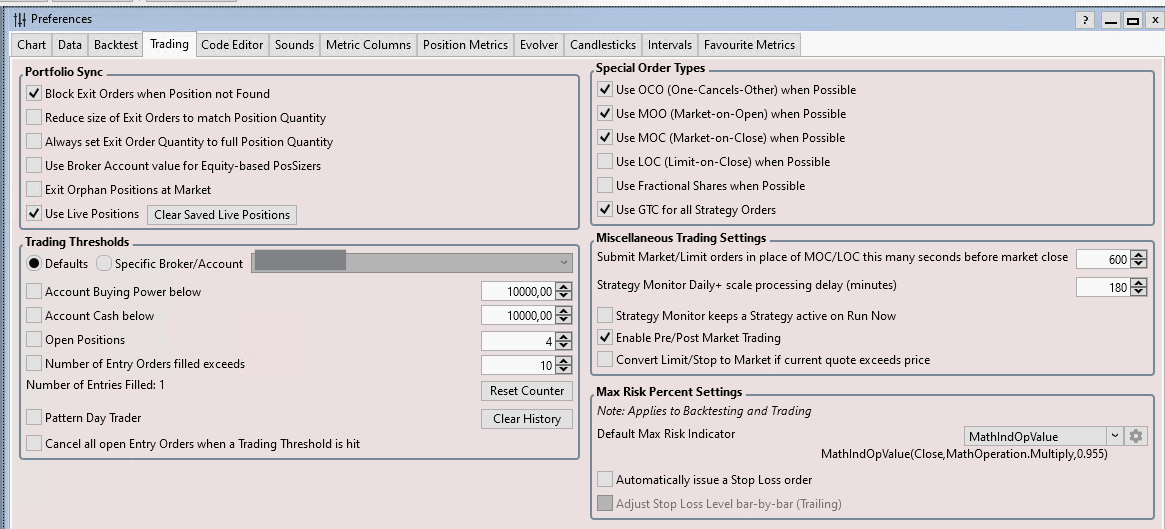Image resolution: width=1165 pixels, height=529 pixels.
Task: Open the Max Risk Indicator settings gear
Action: pos(1135,436)
